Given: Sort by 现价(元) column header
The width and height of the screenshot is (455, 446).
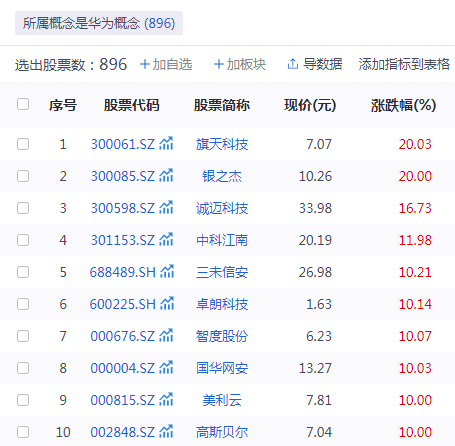Looking at the screenshot, I should [x=310, y=105].
